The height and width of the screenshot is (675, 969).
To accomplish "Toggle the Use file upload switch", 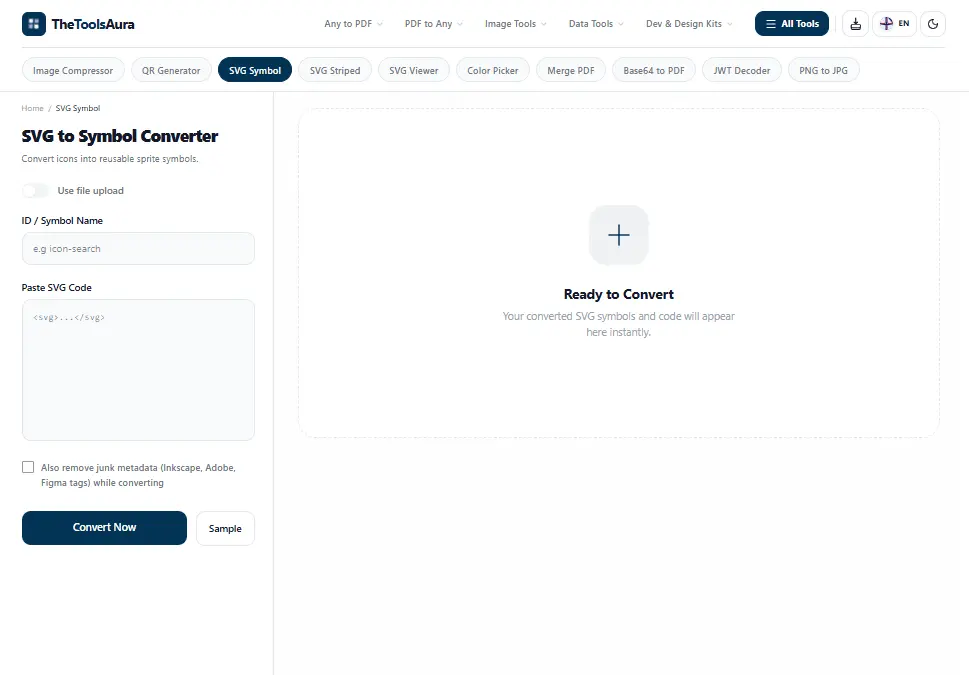I will (35, 190).
